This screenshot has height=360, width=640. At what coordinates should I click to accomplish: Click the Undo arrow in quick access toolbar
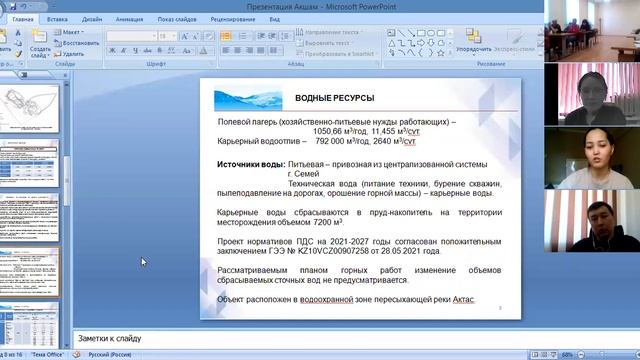pyautogui.click(x=24, y=7)
